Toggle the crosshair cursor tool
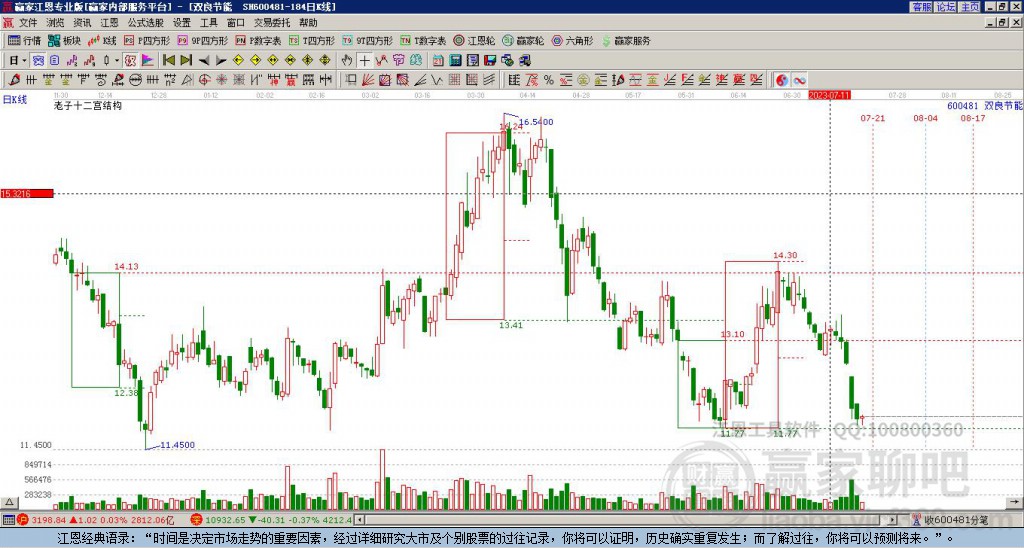This screenshot has width=1024, height=548. coord(364,61)
